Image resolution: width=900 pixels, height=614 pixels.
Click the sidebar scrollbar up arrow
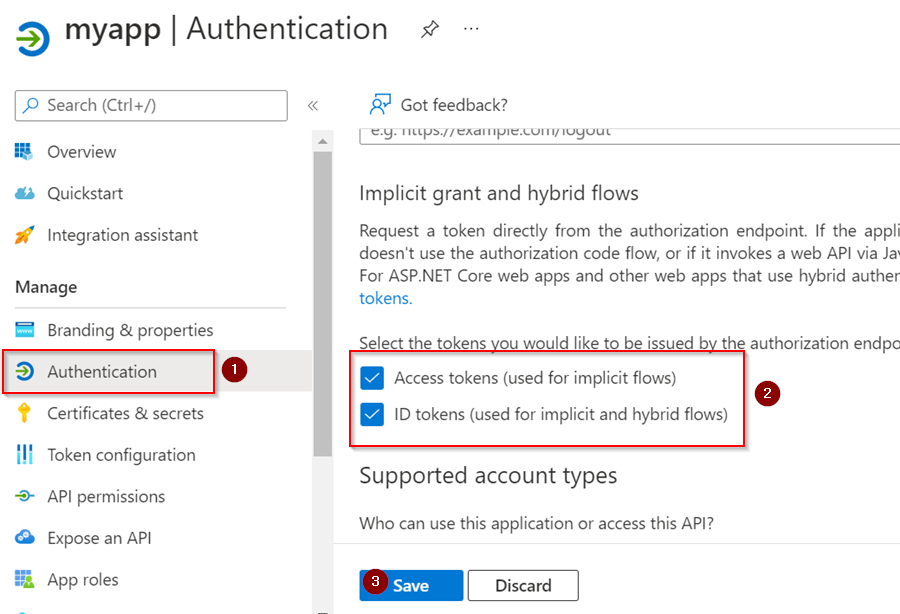click(323, 141)
